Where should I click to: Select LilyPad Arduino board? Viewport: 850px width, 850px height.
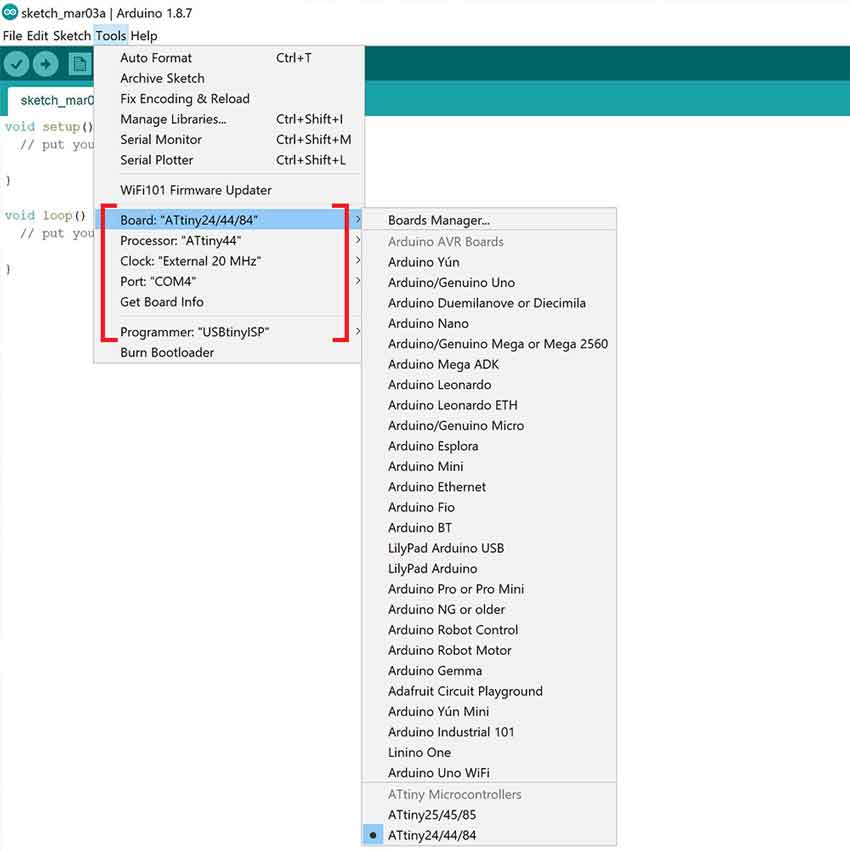point(489,569)
